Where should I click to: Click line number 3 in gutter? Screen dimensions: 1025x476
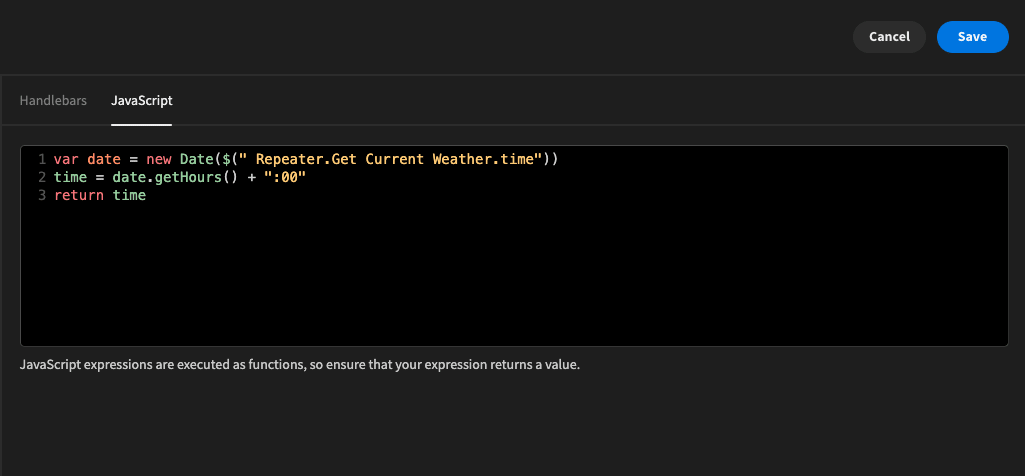tap(42, 195)
